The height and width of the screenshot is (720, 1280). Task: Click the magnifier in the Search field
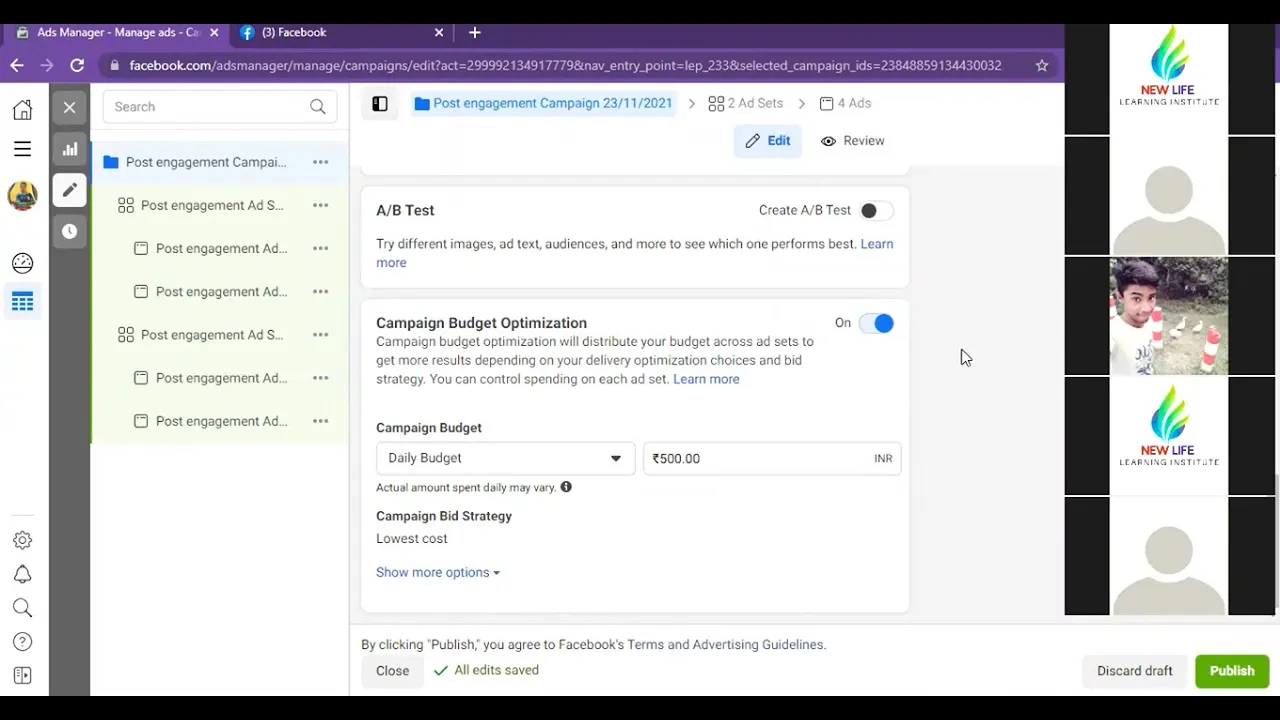[x=318, y=107]
